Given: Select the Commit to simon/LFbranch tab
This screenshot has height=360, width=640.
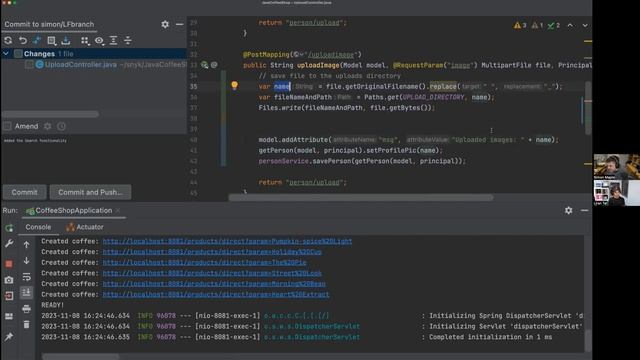Looking at the screenshot, I should point(49,24).
